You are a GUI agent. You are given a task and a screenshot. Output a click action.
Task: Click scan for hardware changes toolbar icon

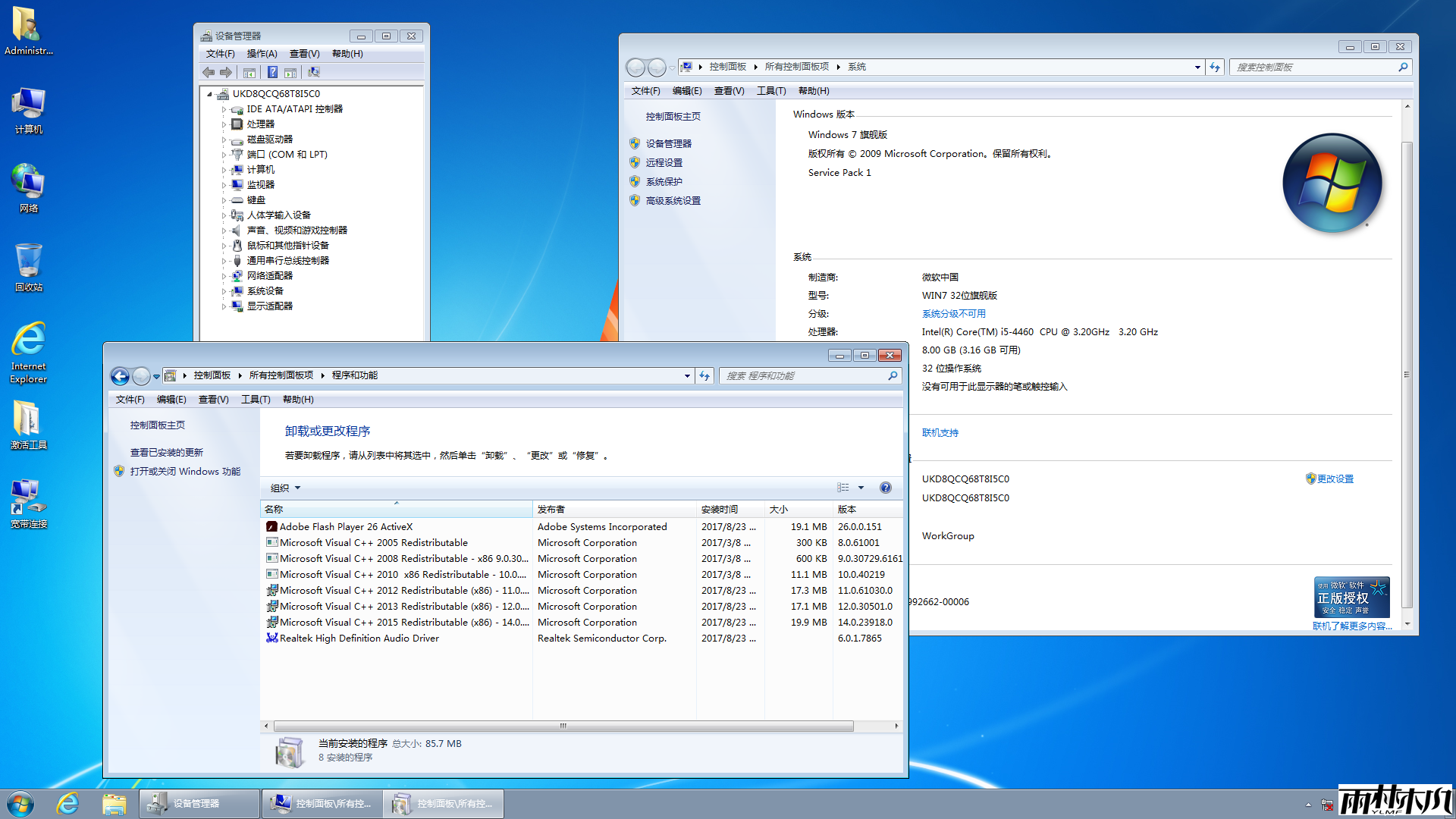click(x=314, y=72)
